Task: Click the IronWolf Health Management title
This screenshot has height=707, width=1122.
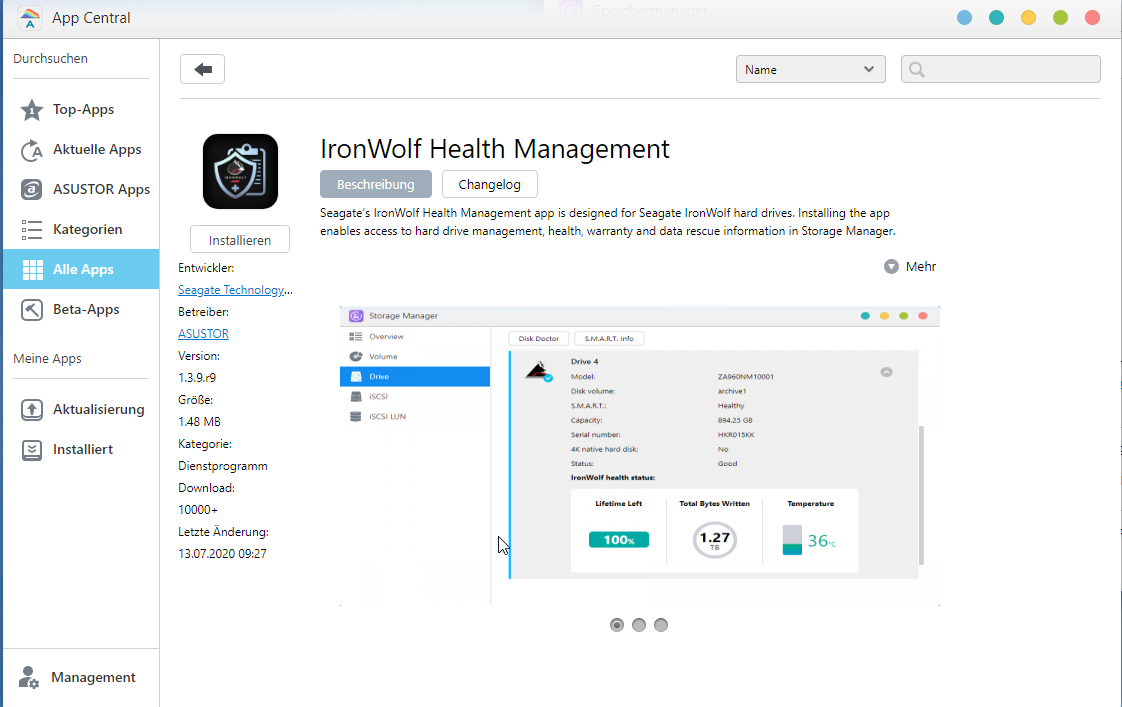Action: (494, 149)
